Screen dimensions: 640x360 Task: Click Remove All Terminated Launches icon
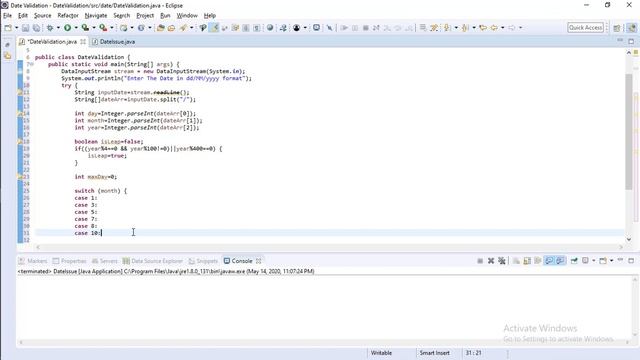502,261
